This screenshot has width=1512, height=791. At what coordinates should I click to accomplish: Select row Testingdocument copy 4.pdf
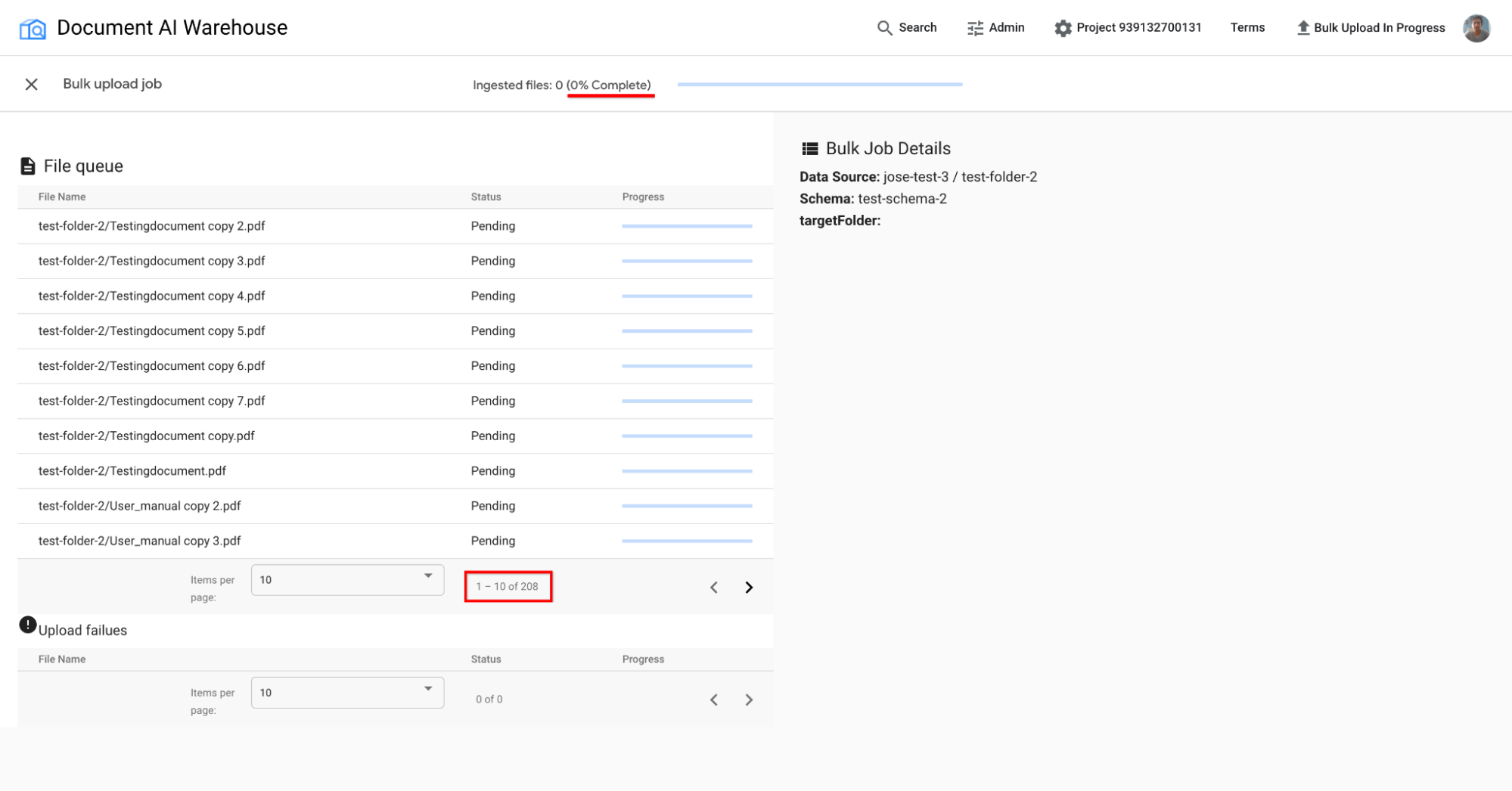pyautogui.click(x=396, y=296)
